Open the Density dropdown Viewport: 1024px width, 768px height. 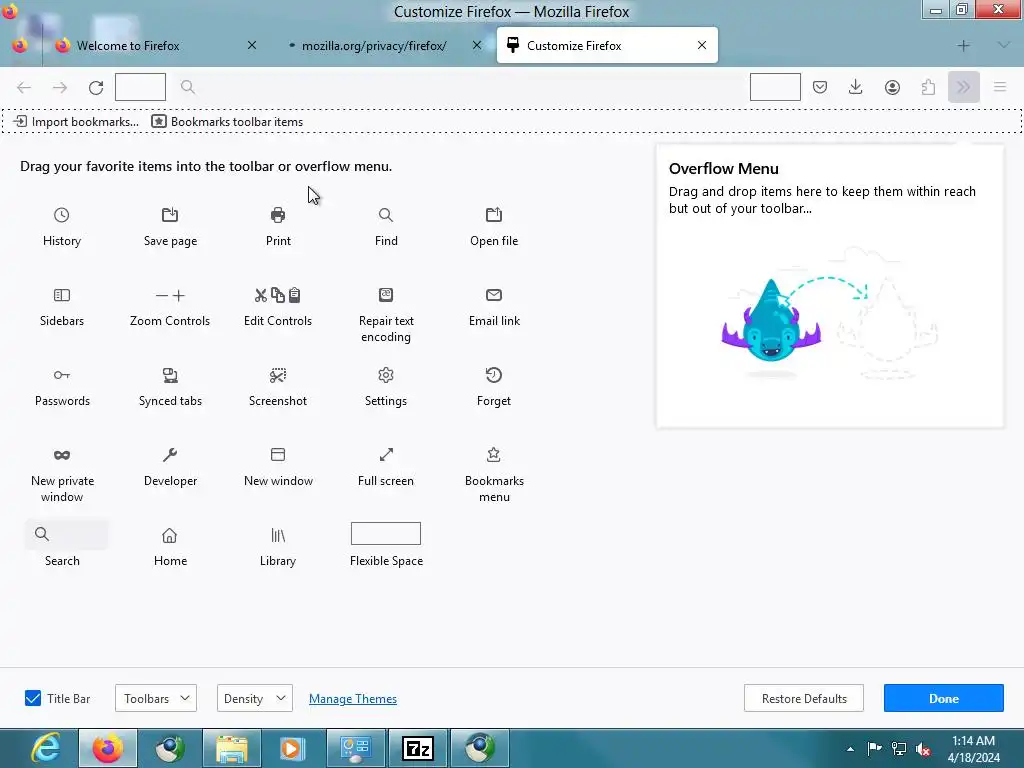(x=254, y=698)
